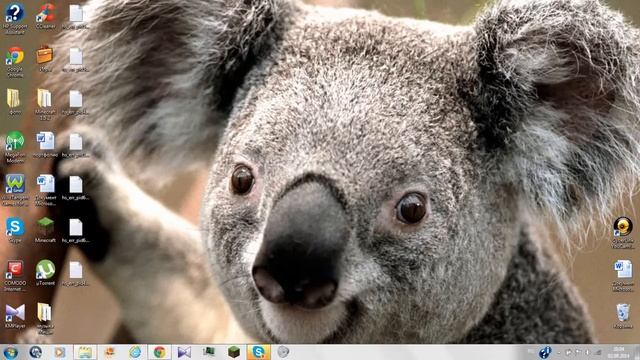Click the orange icon next to Explorer in taskbar

click(109, 352)
